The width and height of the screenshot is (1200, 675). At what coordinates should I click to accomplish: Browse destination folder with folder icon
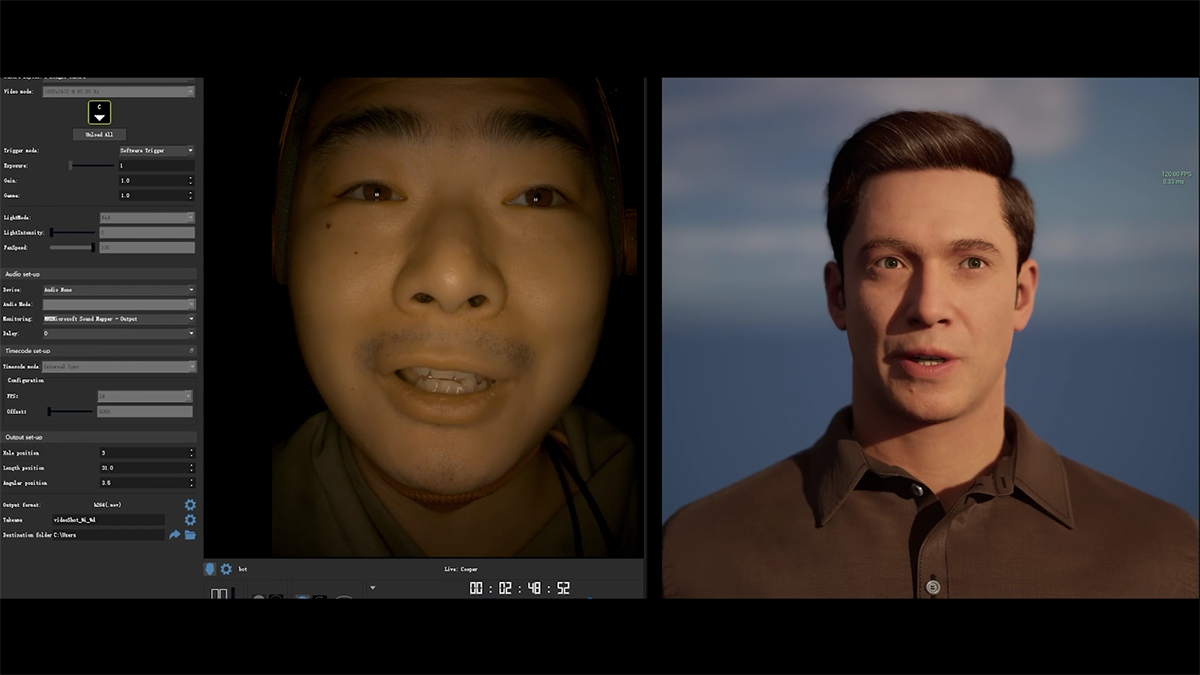coord(190,535)
